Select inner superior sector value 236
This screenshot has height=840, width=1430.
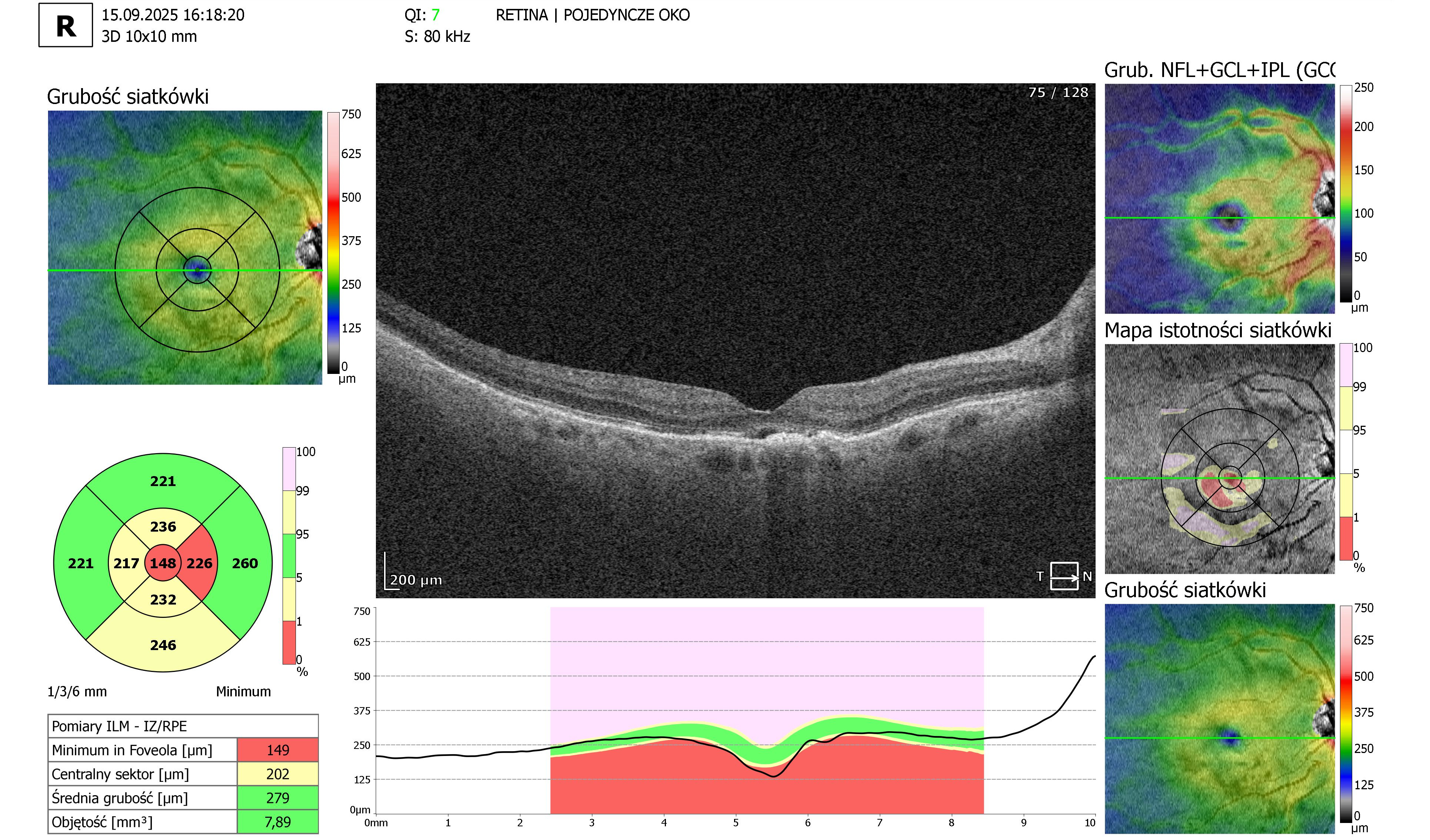[163, 526]
